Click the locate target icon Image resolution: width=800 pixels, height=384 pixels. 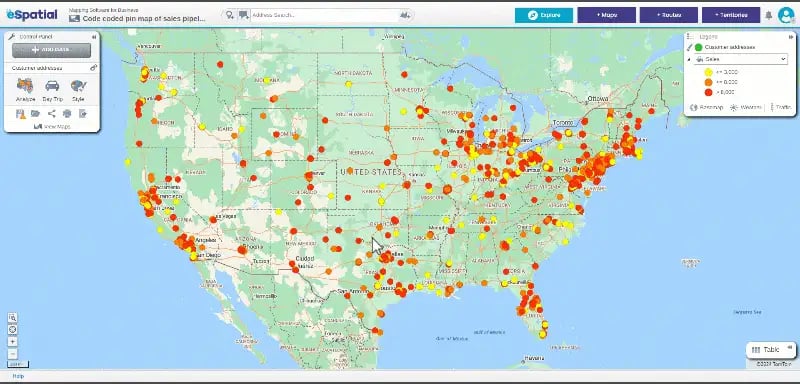coord(13,329)
